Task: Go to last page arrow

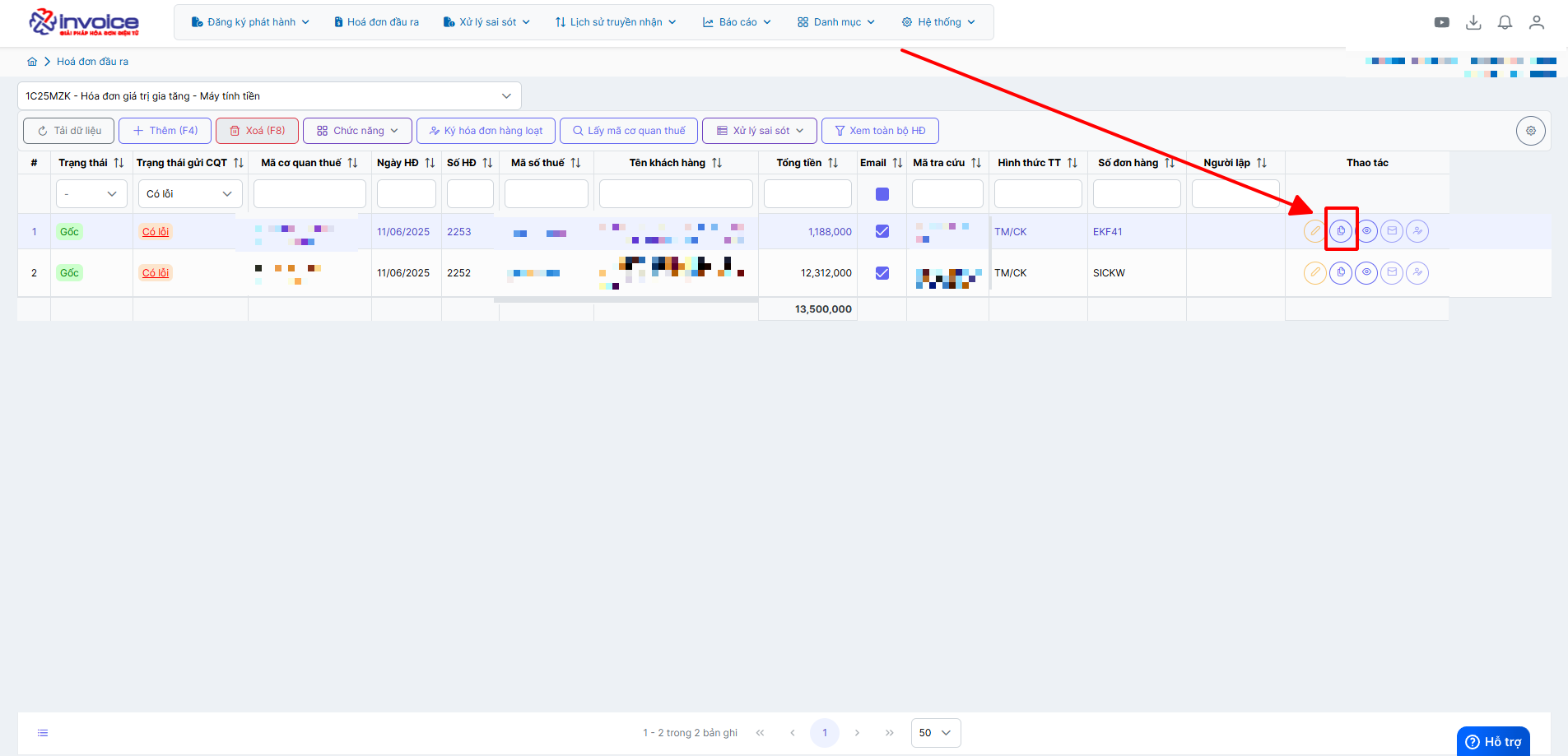Action: tap(890, 733)
